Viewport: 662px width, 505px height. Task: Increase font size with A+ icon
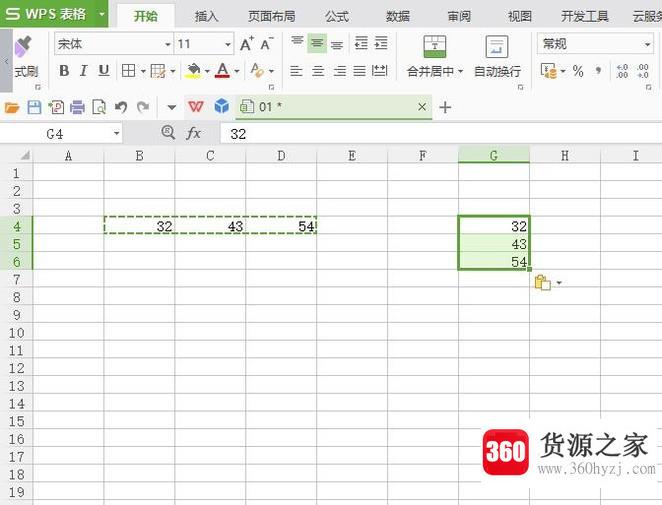[x=247, y=43]
